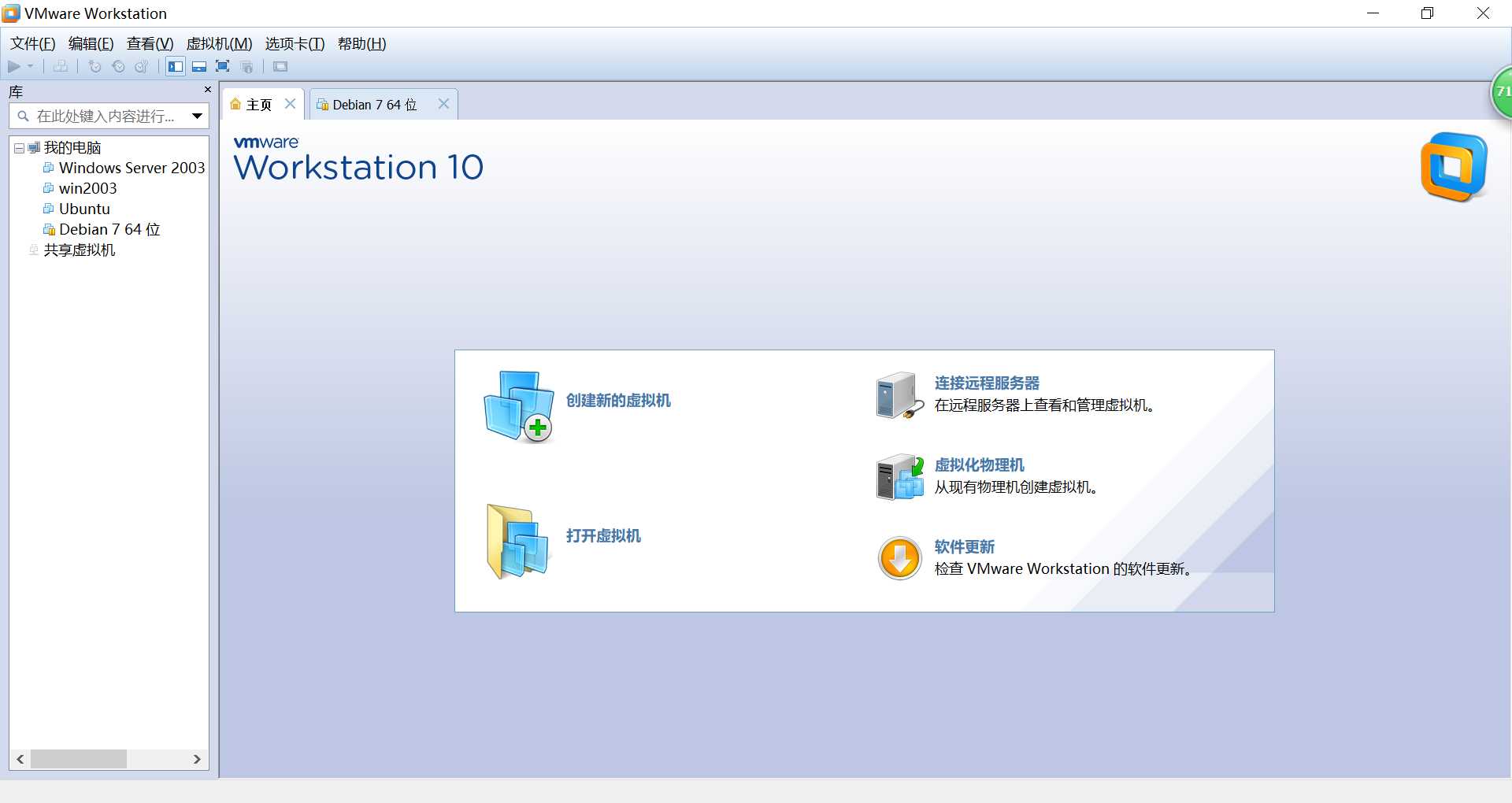Click the 虚拟化物理机 link
Screen dimensions: 1512x803
point(979,465)
